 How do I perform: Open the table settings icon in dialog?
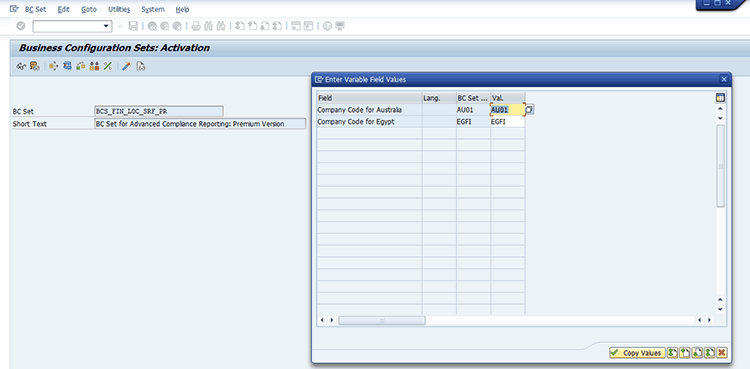point(720,98)
